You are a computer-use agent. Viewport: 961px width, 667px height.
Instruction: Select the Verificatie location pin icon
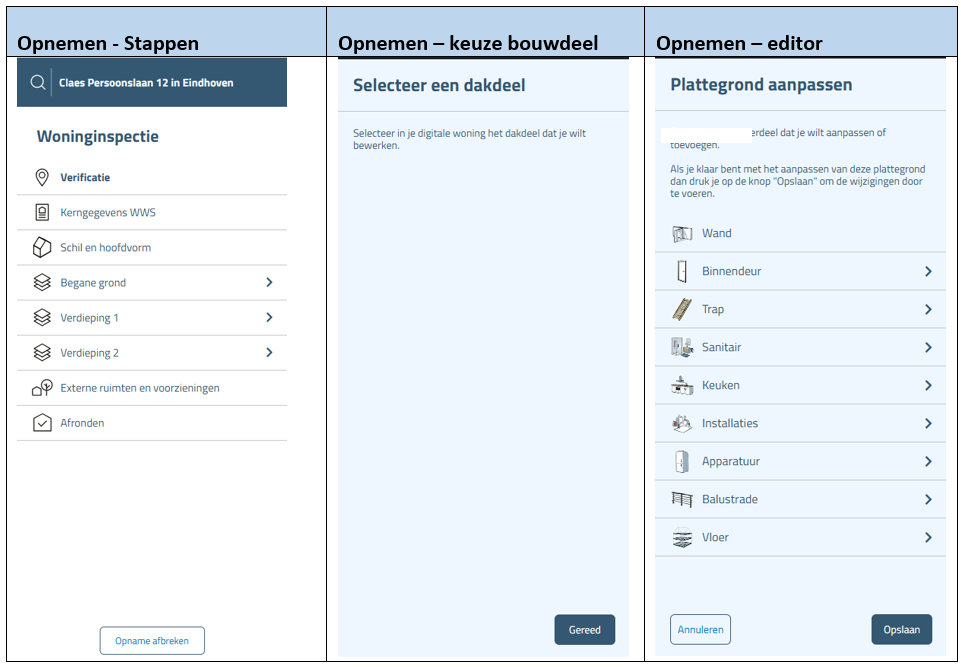coord(39,177)
